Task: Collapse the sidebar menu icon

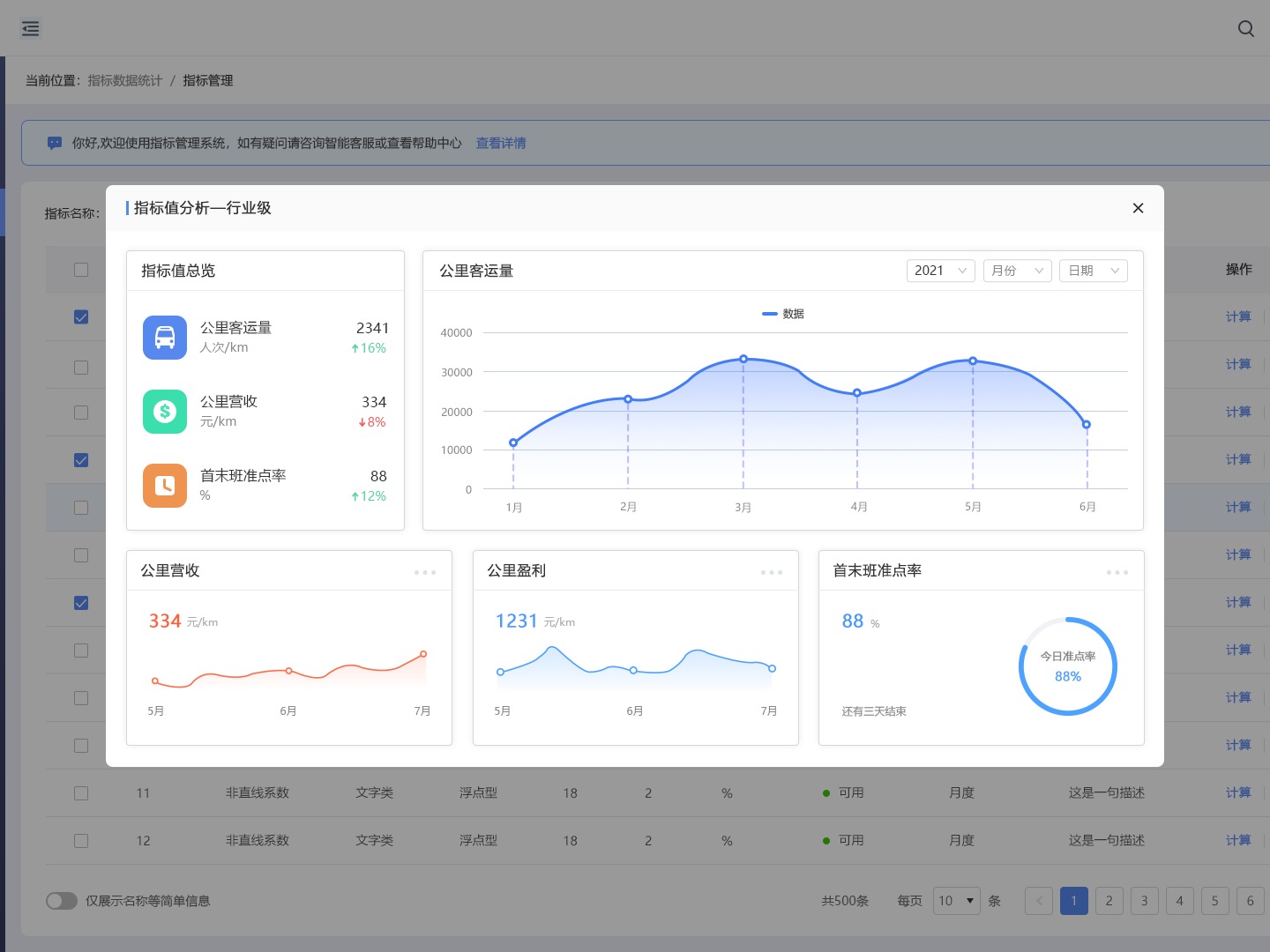Action: pyautogui.click(x=31, y=28)
